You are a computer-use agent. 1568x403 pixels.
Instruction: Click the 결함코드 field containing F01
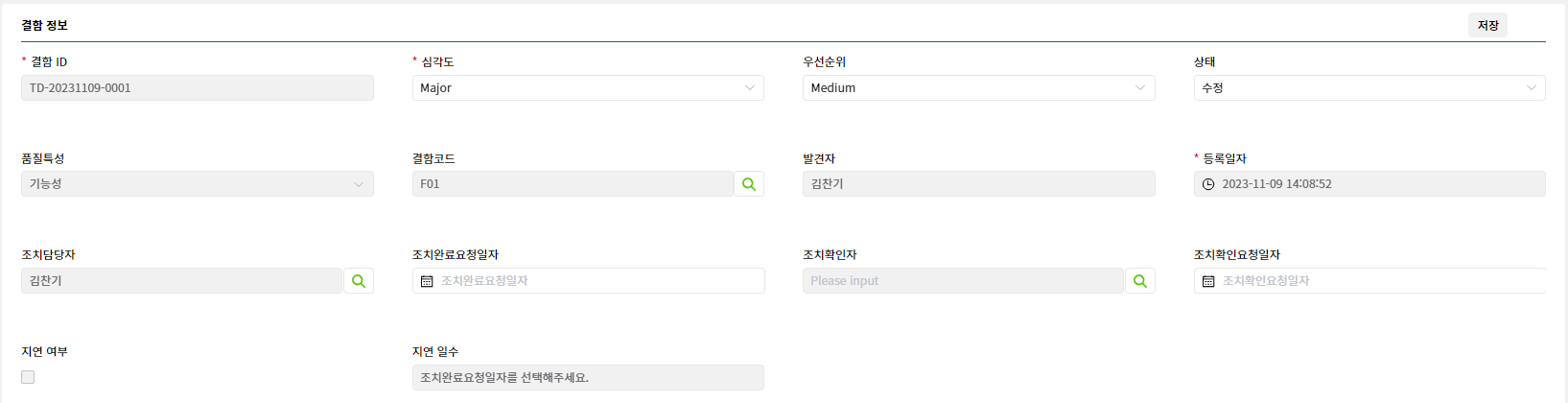click(x=573, y=184)
